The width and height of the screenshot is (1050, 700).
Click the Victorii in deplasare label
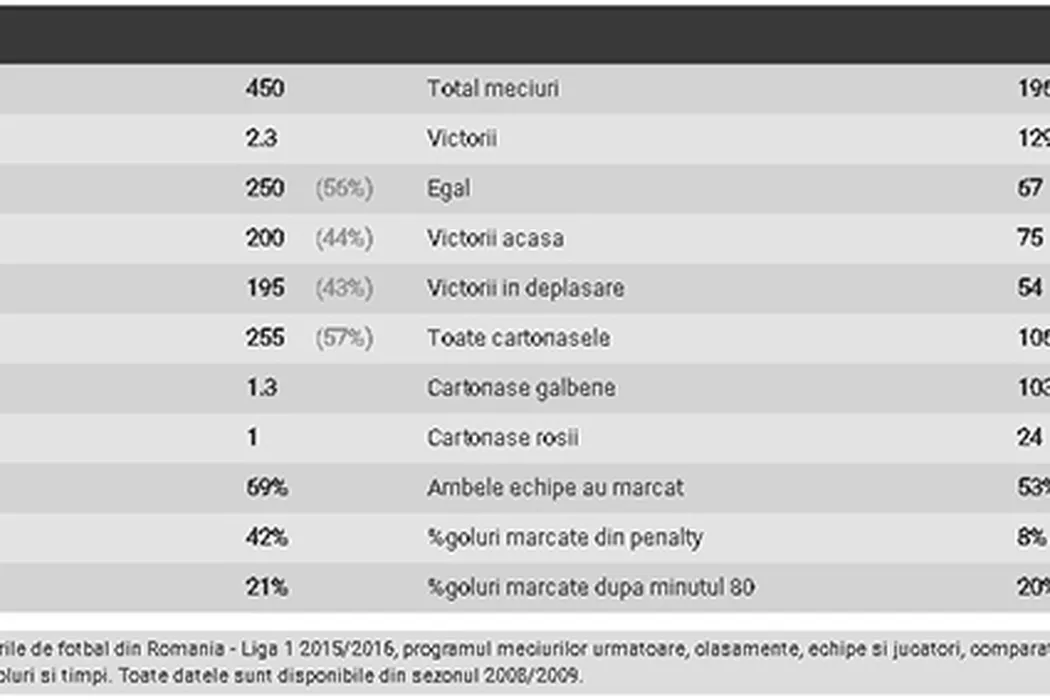coord(525,288)
